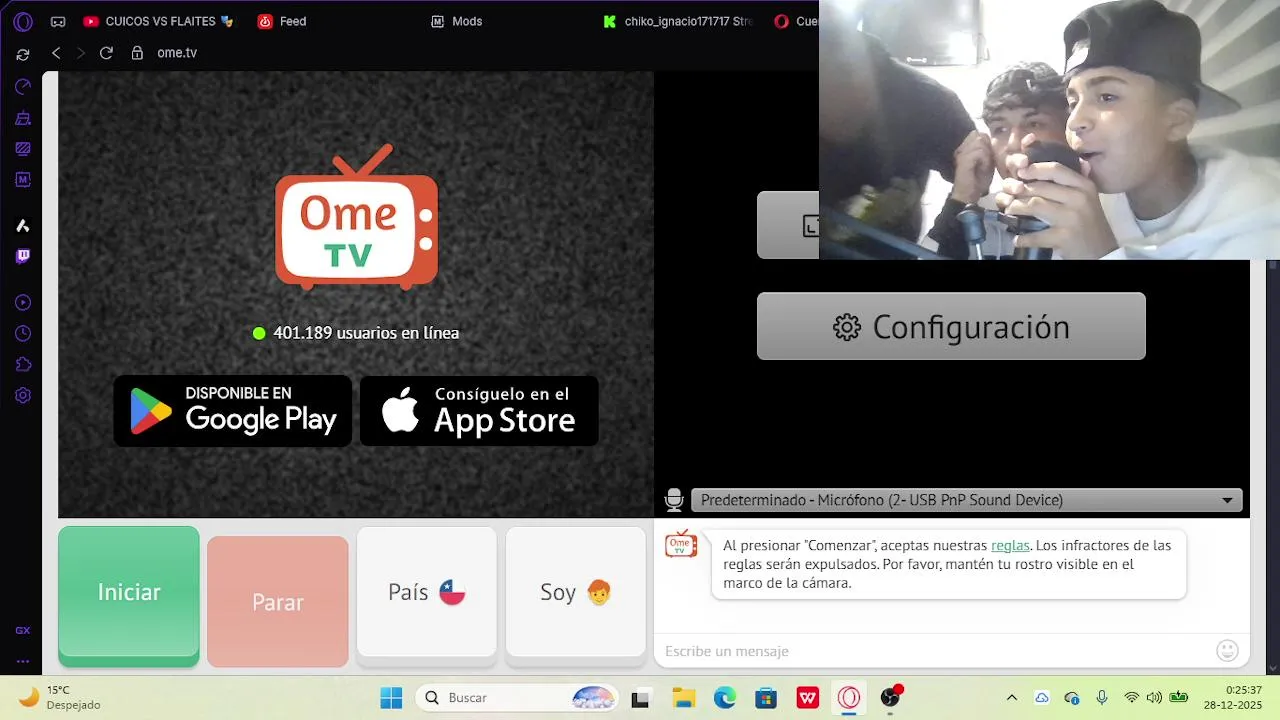Viewport: 1280px width, 720px height.
Task: Go forward in browser history
Action: click(x=81, y=53)
